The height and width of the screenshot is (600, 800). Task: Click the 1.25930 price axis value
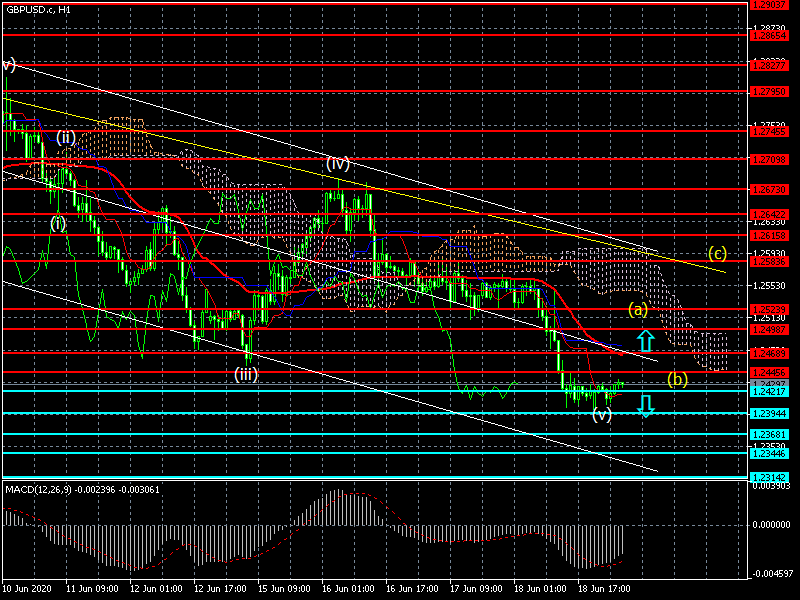pyautogui.click(x=769, y=253)
